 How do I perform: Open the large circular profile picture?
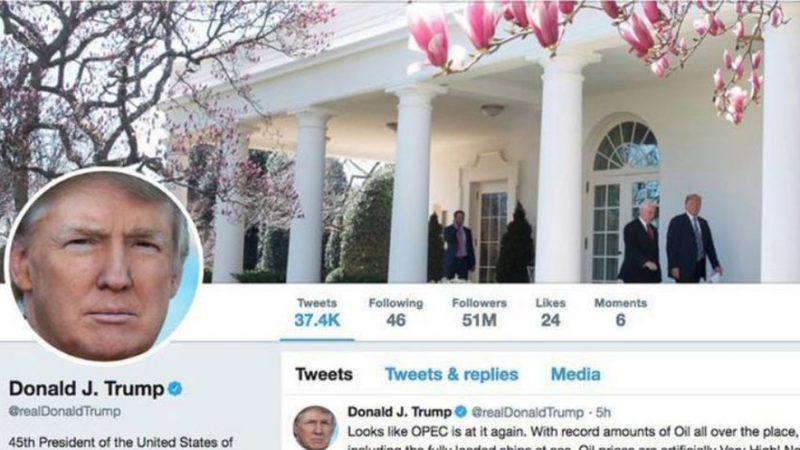(x=105, y=267)
